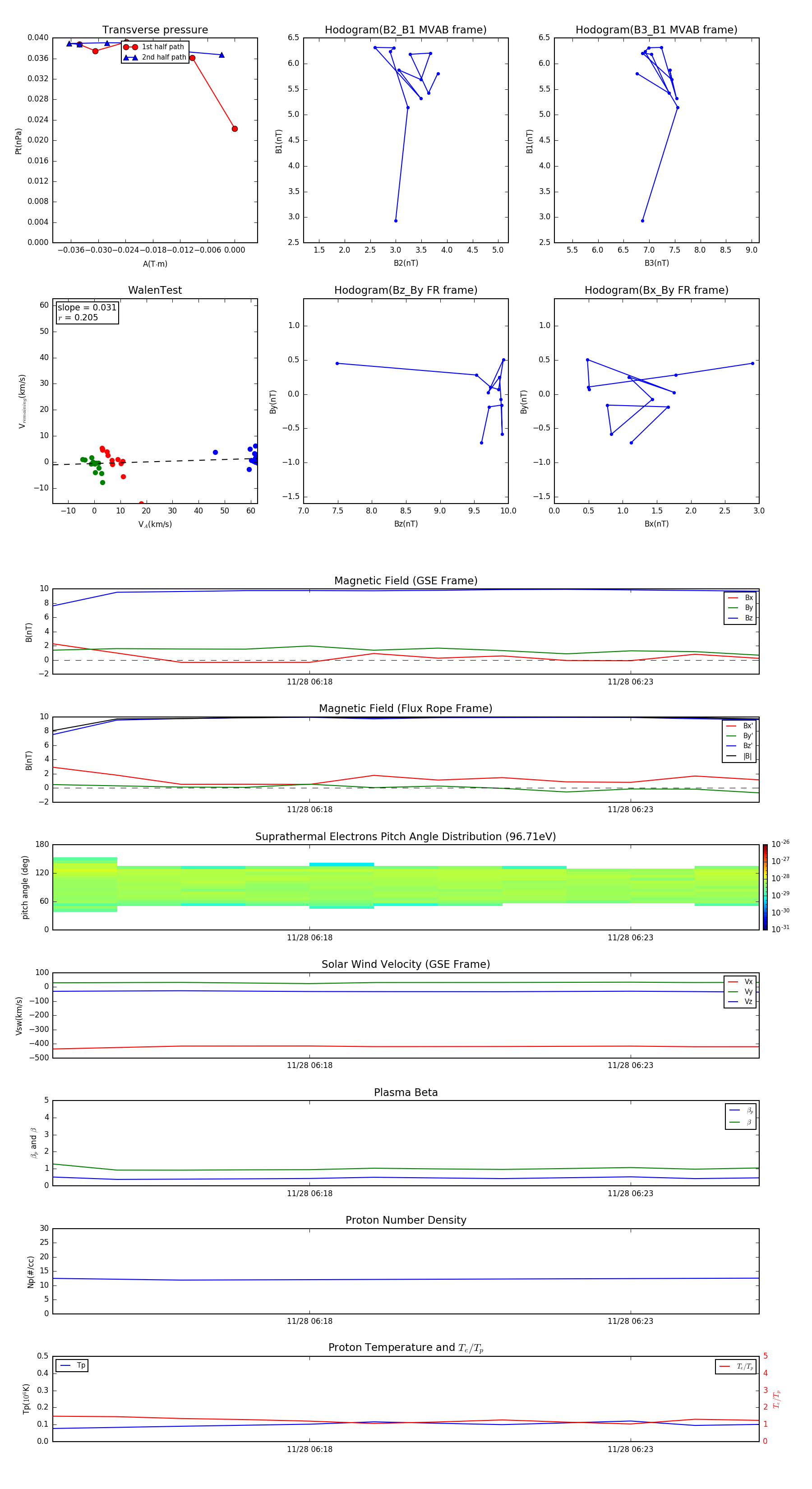The height and width of the screenshot is (1489, 812).
Task: Click Vy legend entry in velocity panel
Action: tap(740, 992)
